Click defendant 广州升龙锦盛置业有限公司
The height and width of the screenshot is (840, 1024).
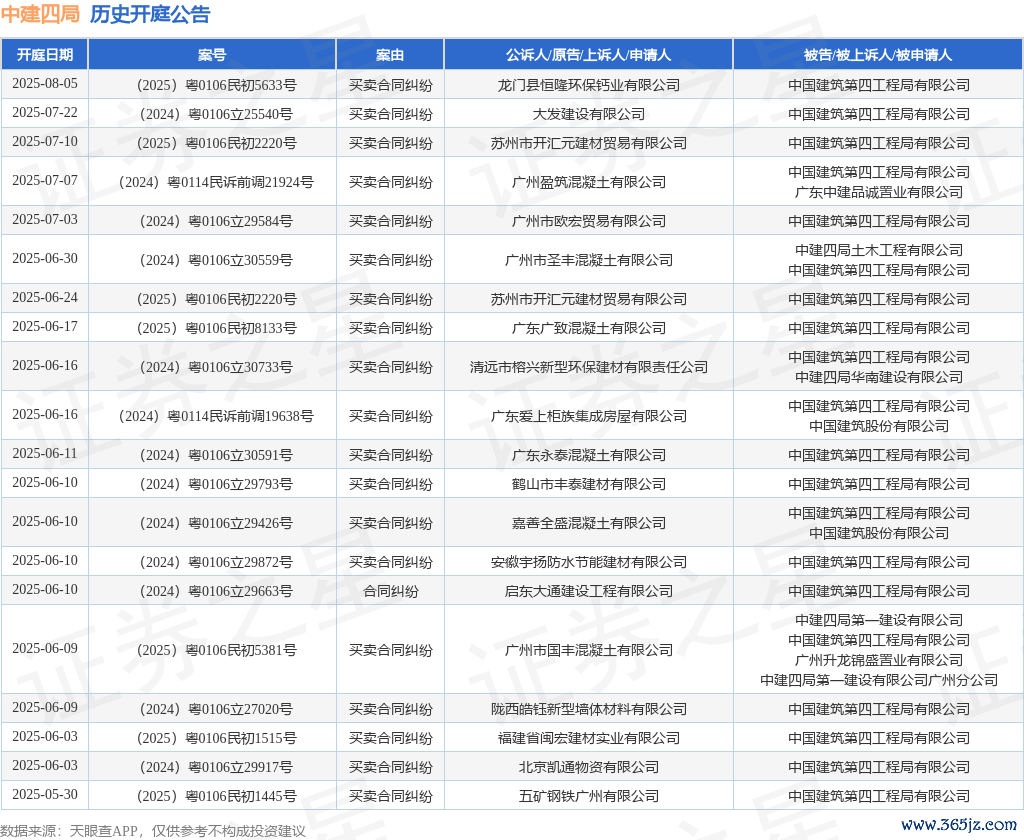(x=878, y=660)
